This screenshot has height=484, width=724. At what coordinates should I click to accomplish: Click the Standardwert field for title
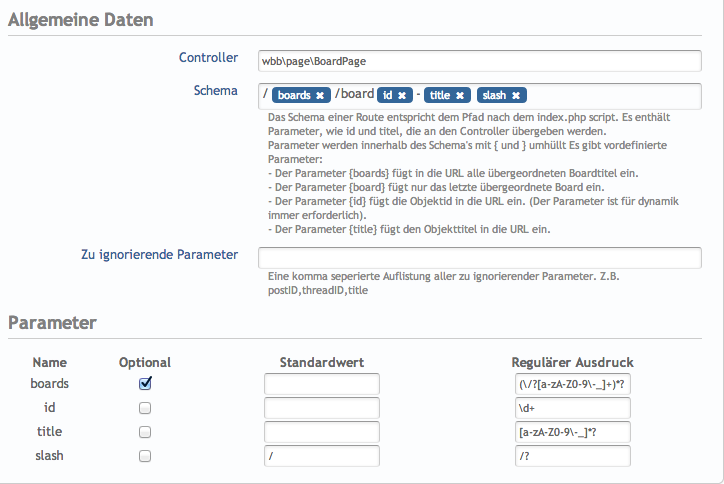[x=322, y=432]
